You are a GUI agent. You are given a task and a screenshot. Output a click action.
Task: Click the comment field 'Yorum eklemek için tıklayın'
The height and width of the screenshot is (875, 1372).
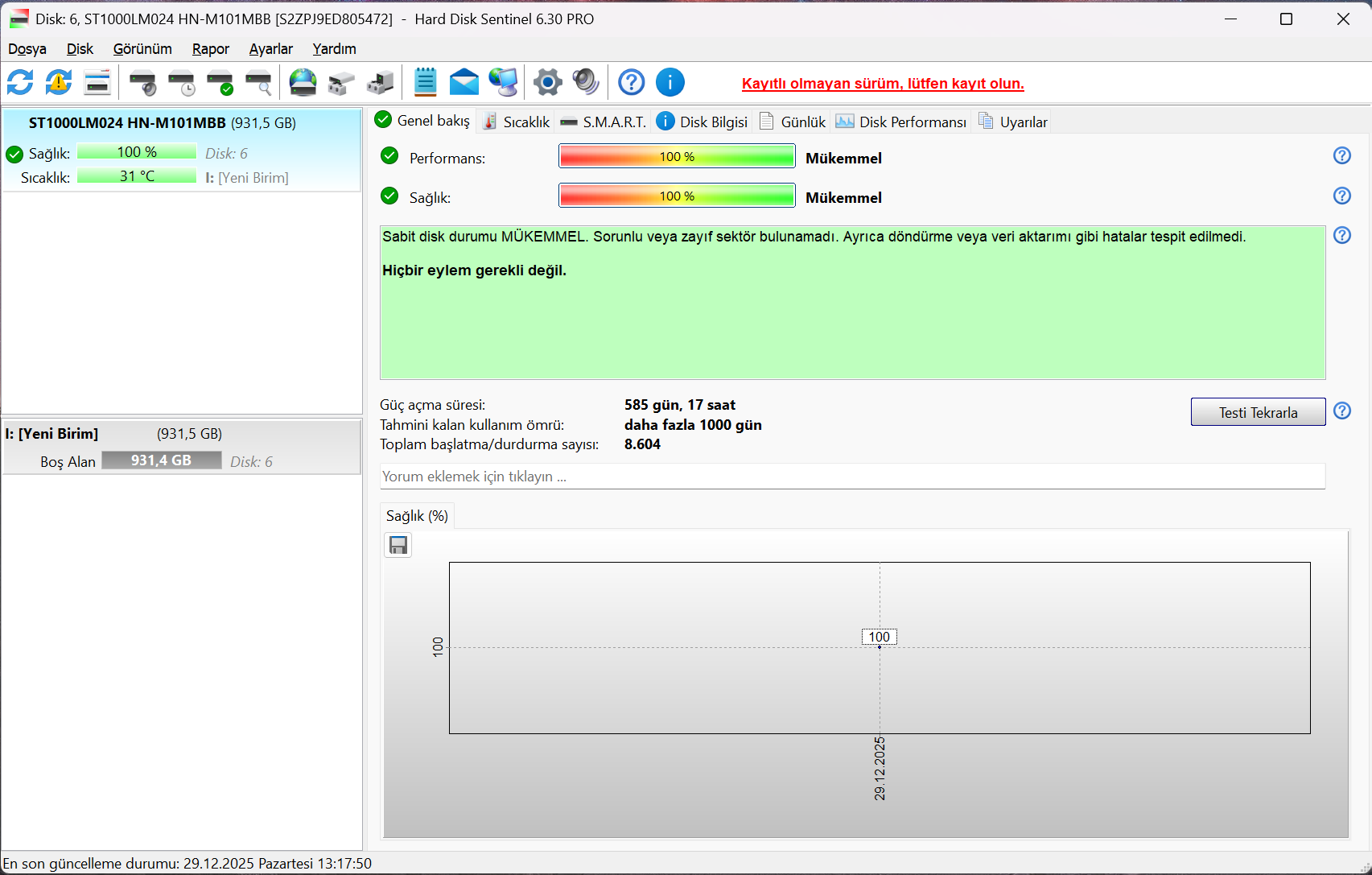(x=851, y=477)
